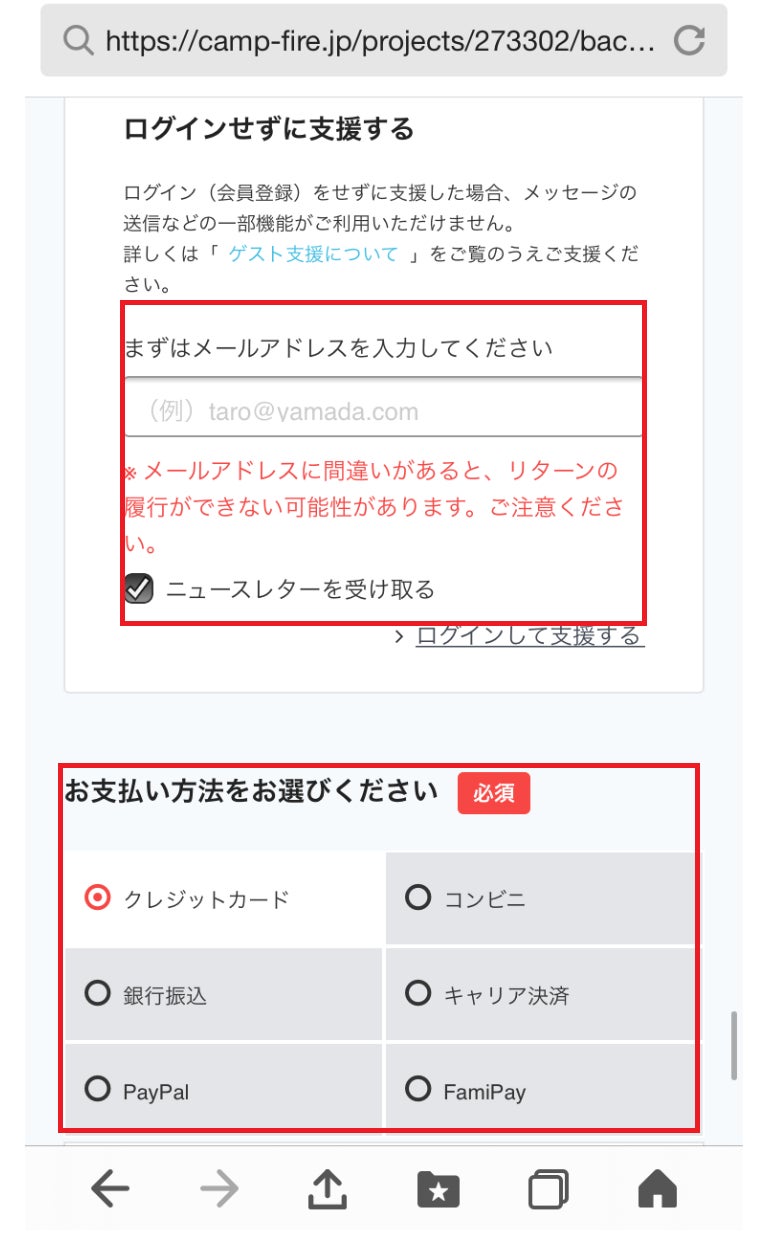Open the bookmarks folder icon
Viewport: 763px width, 1241px height.
click(x=438, y=1189)
